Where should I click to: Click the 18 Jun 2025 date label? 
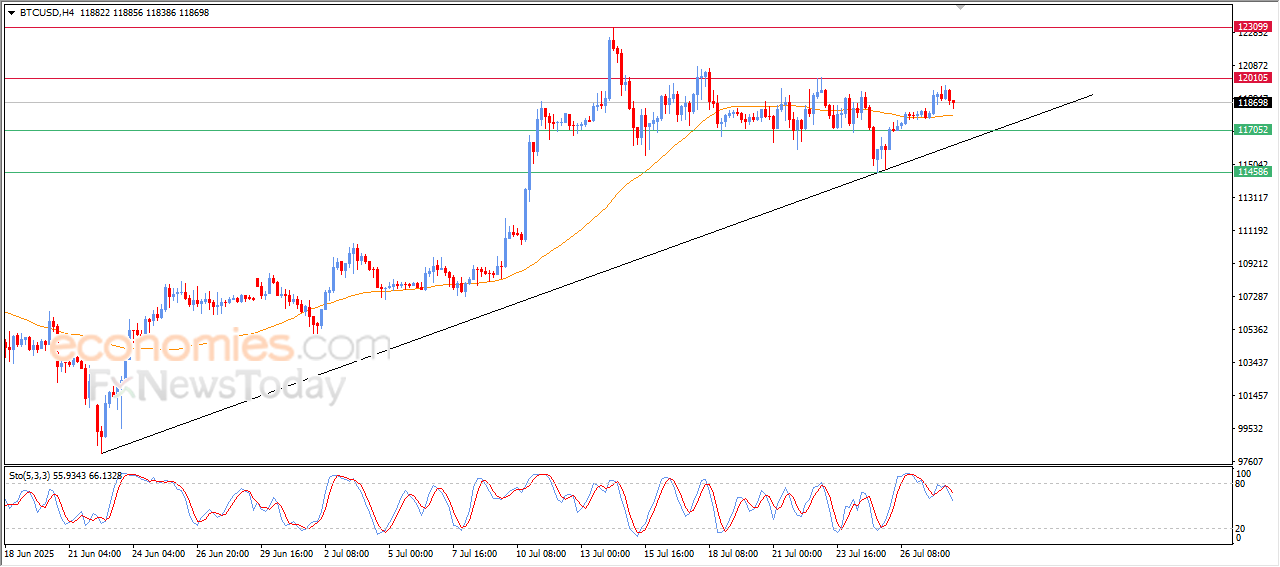30,552
